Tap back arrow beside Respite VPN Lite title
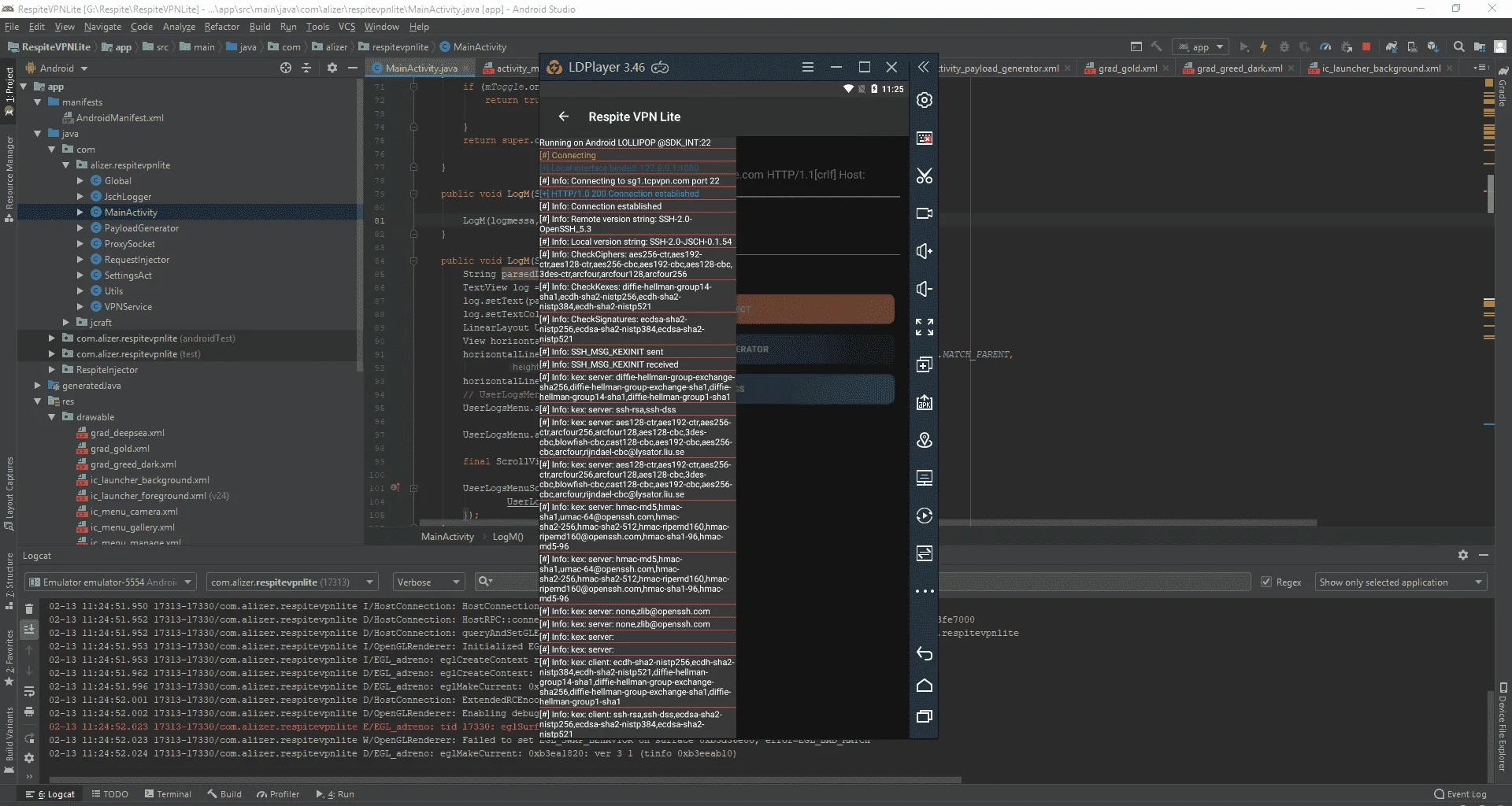Viewport: 1512px width, 806px height. (564, 116)
